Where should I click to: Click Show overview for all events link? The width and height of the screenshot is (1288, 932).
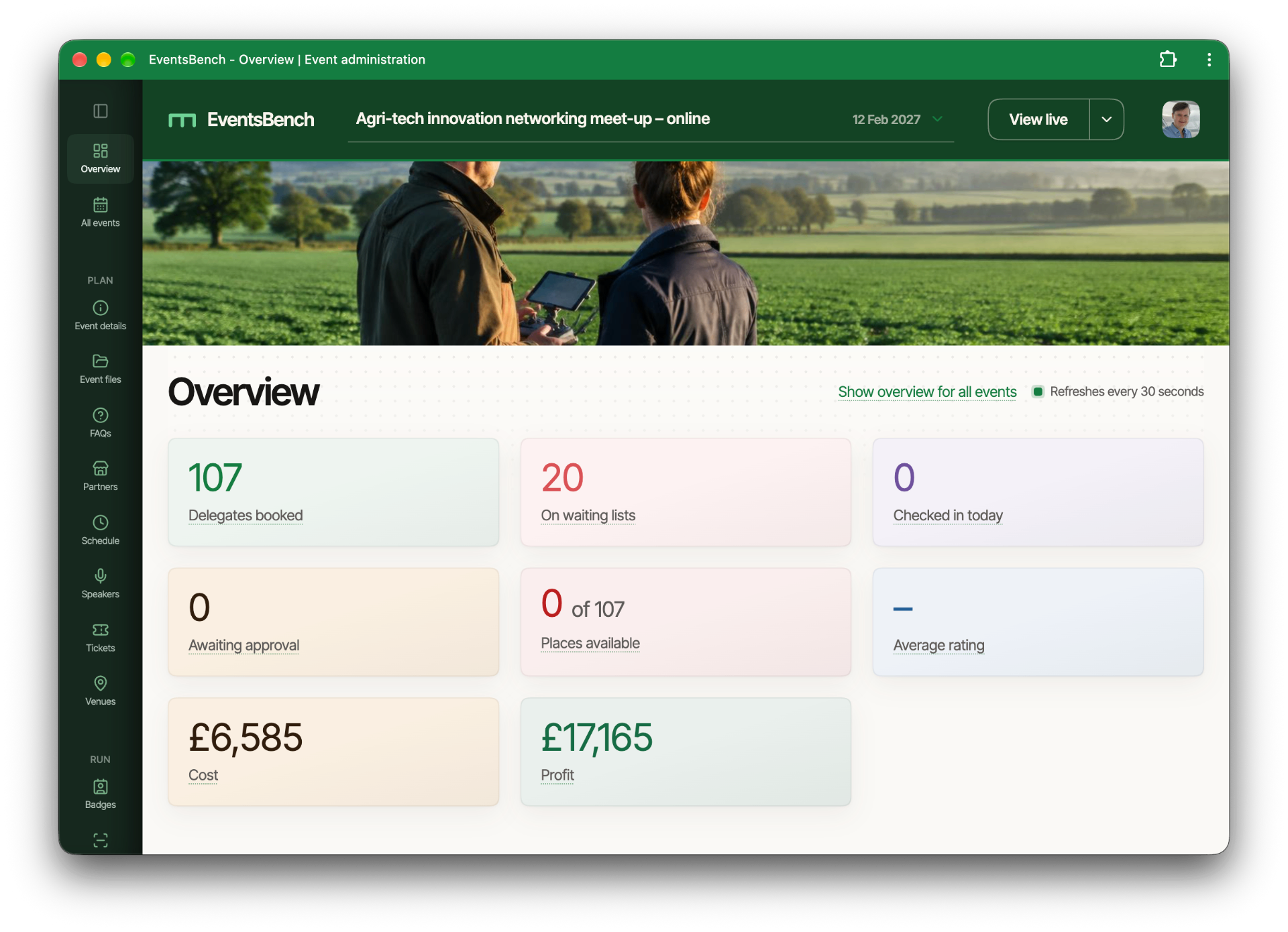point(927,392)
